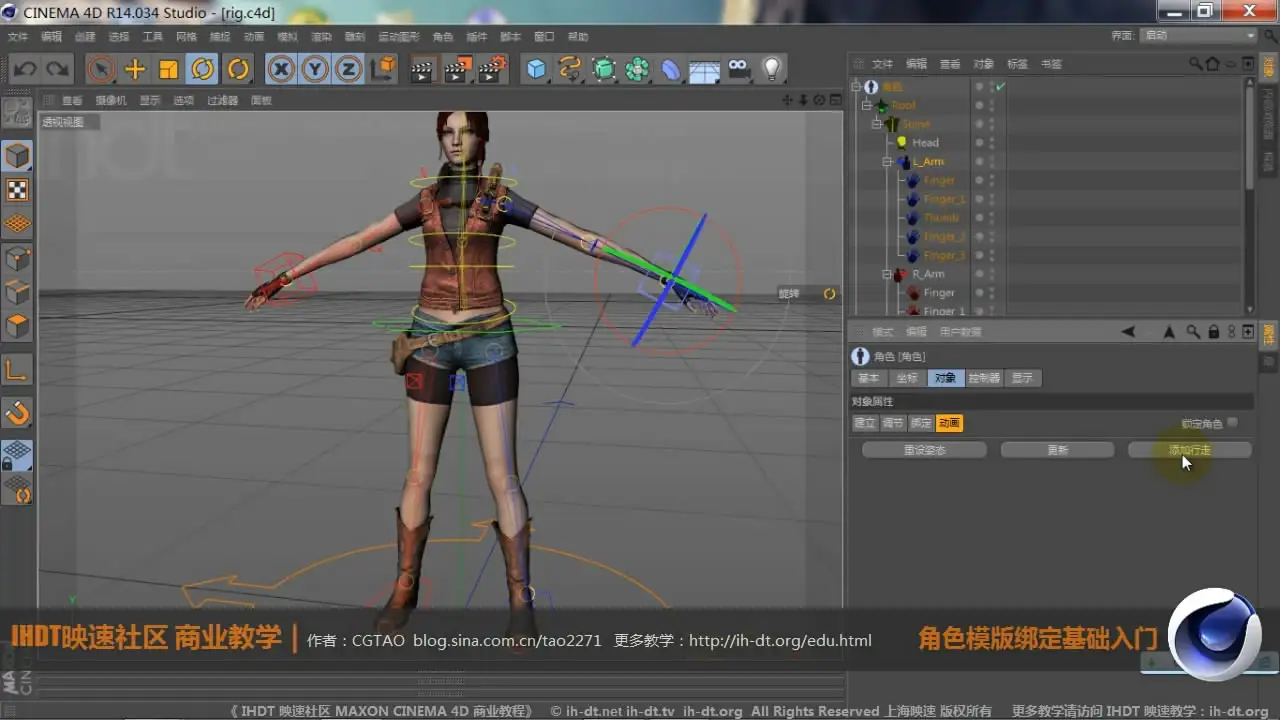Click the Render View clapboard icon
The height and width of the screenshot is (720, 1280).
(422, 69)
